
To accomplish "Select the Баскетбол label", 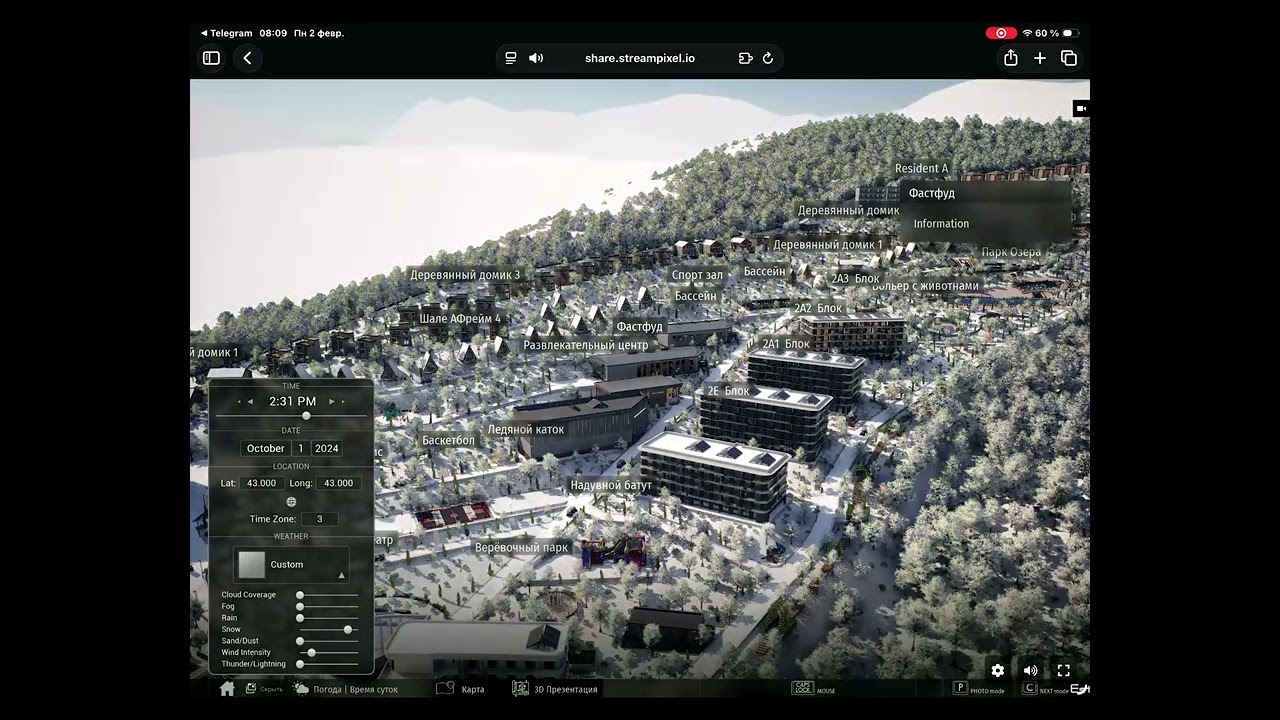I will tap(448, 441).
